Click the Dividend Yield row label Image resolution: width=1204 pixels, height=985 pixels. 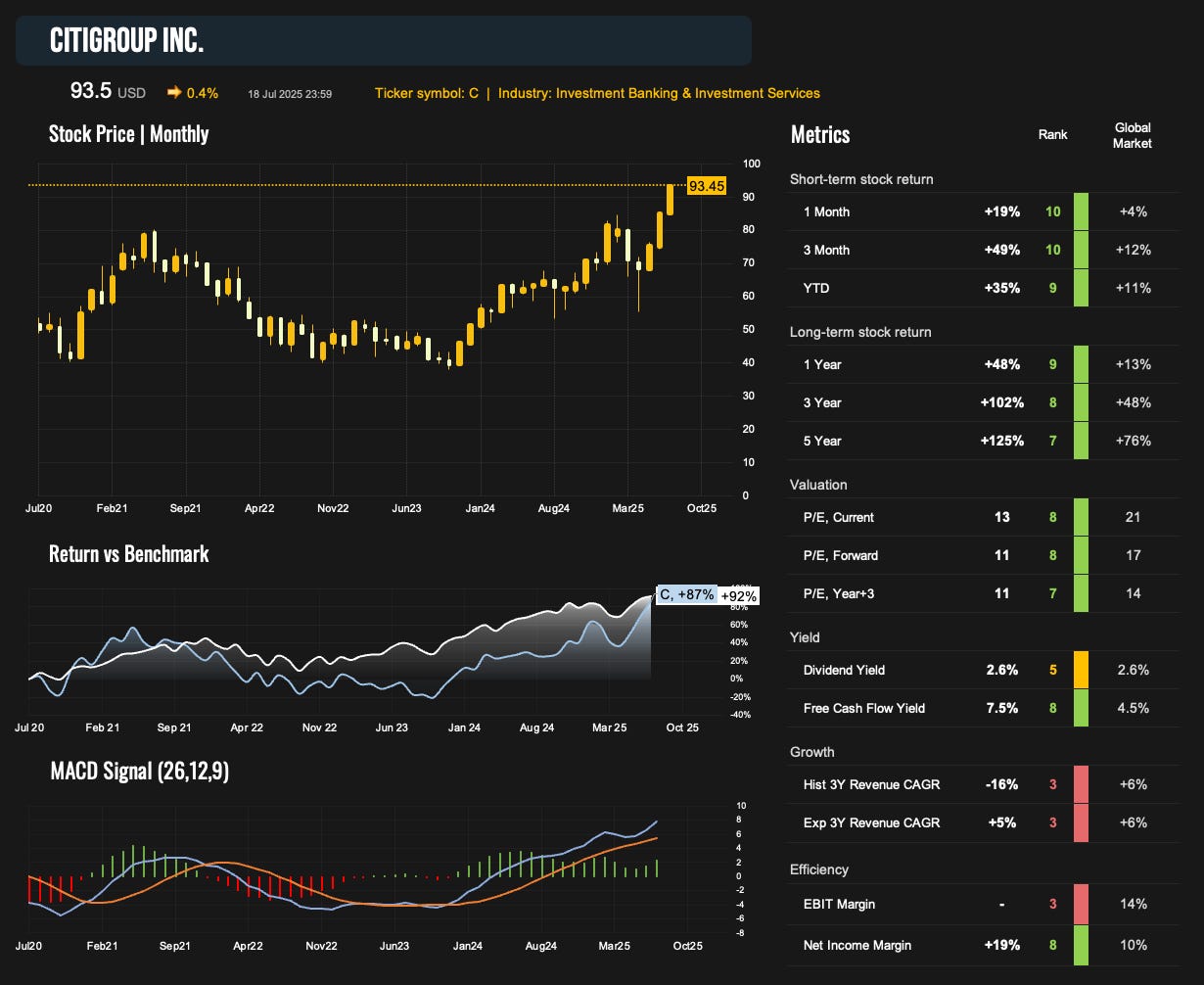[x=844, y=670]
